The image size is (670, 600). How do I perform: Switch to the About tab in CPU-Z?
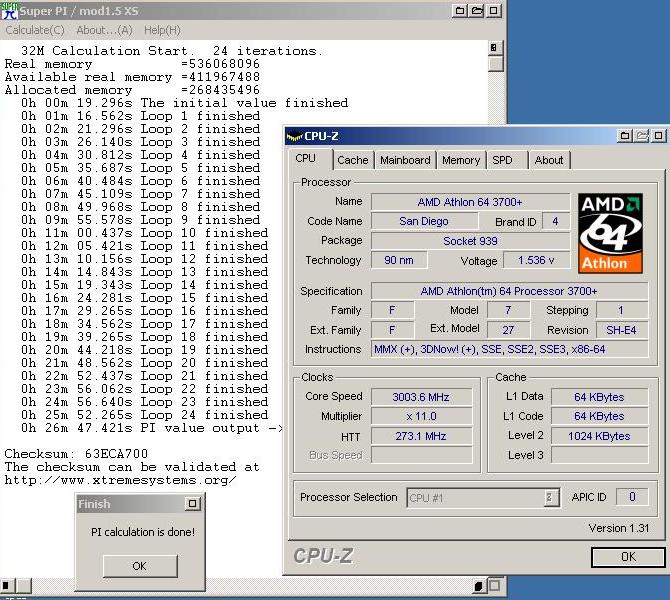coord(549,160)
